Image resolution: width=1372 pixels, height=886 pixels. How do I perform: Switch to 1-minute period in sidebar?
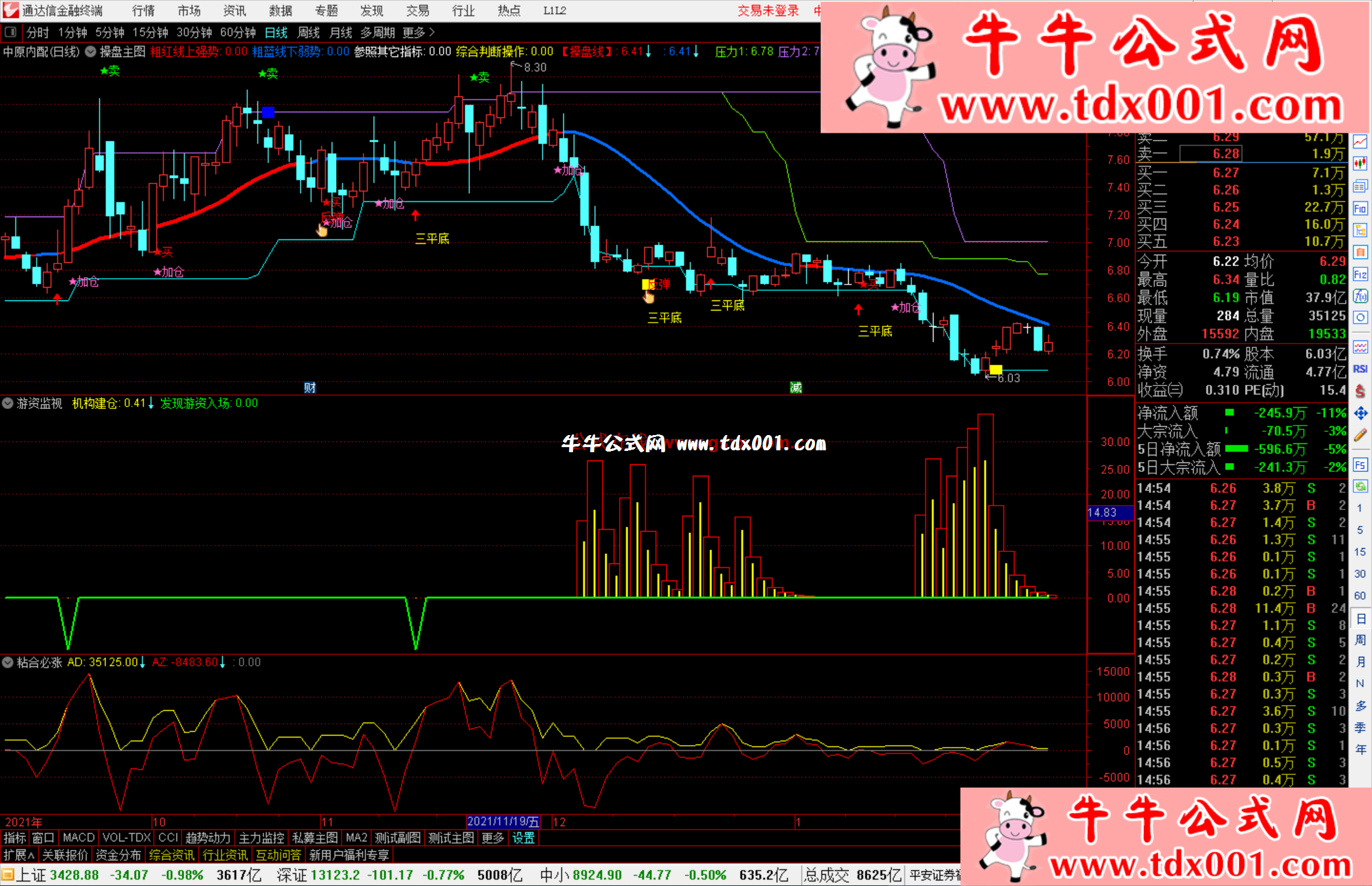point(1359,508)
